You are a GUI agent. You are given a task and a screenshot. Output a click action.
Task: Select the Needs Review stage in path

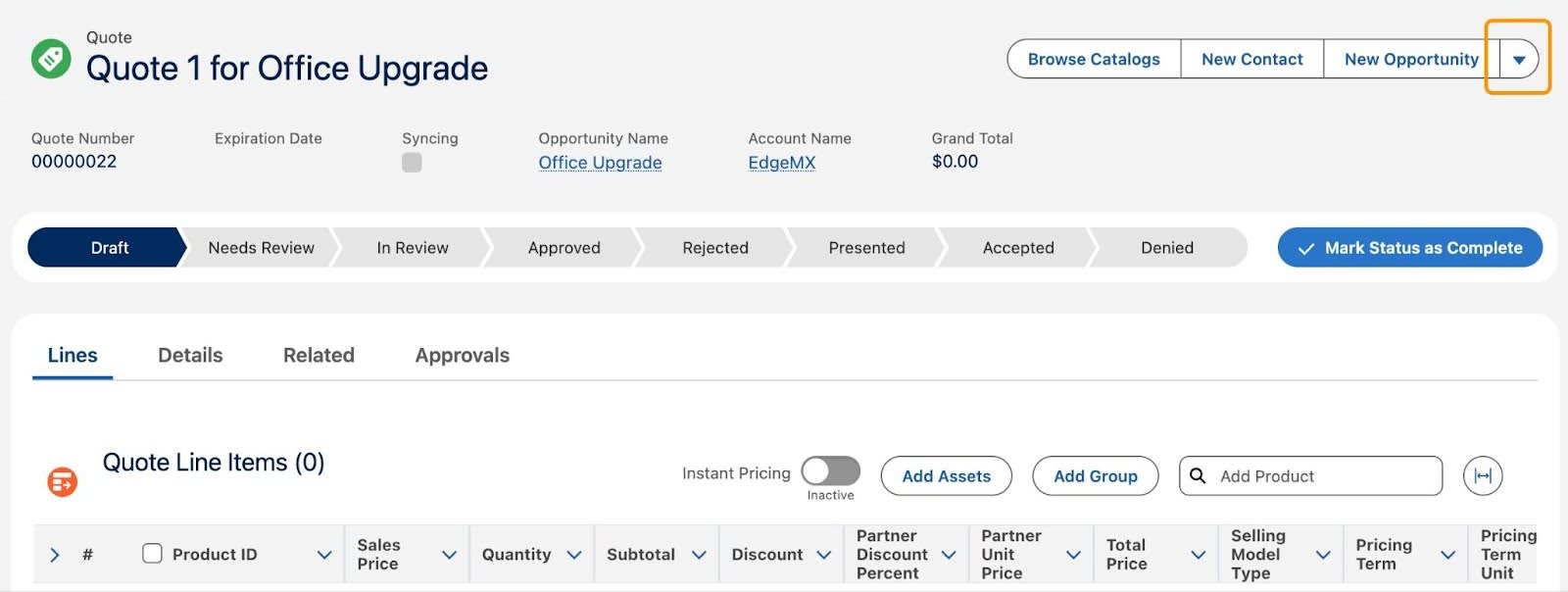[x=261, y=248]
